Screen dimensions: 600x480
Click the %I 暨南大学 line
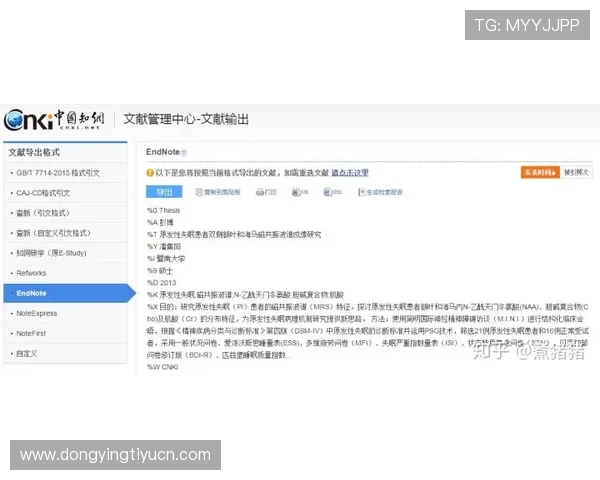coord(166,258)
